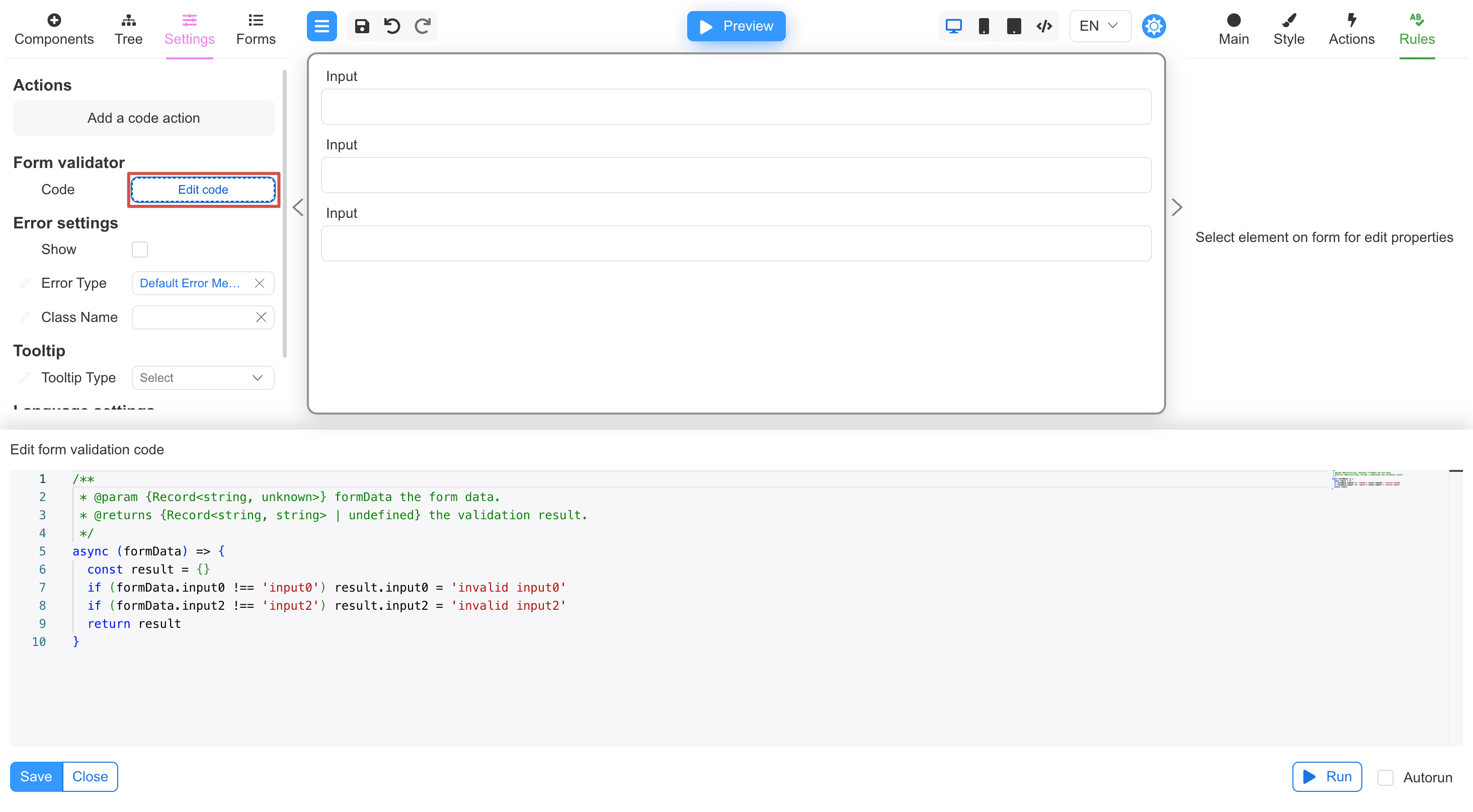Switch to desktop view icon
This screenshot has width=1473, height=812.
click(953, 26)
